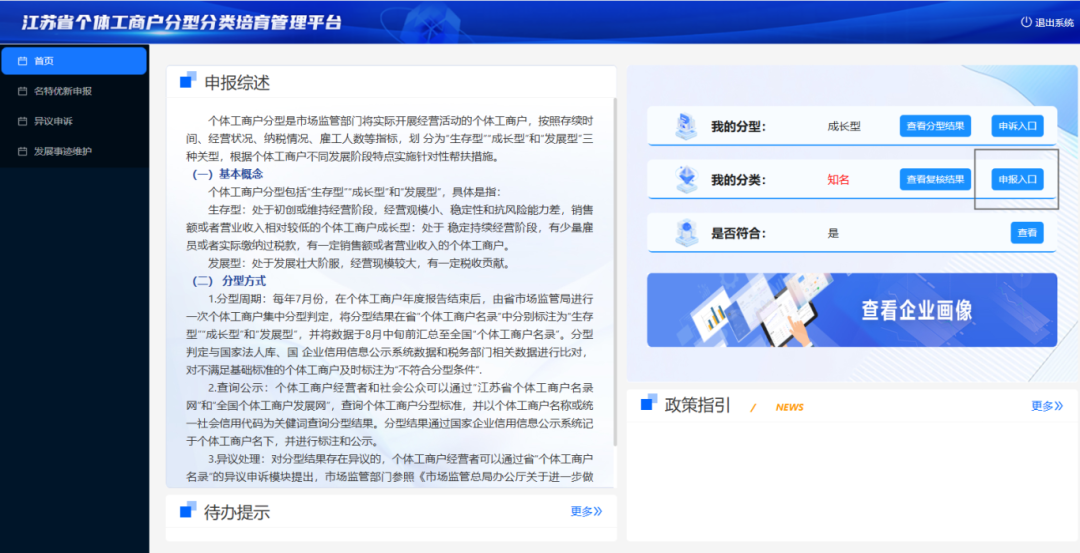Image resolution: width=1080 pixels, height=553 pixels.
Task: Click the 查看分型结果 button
Action: click(935, 126)
